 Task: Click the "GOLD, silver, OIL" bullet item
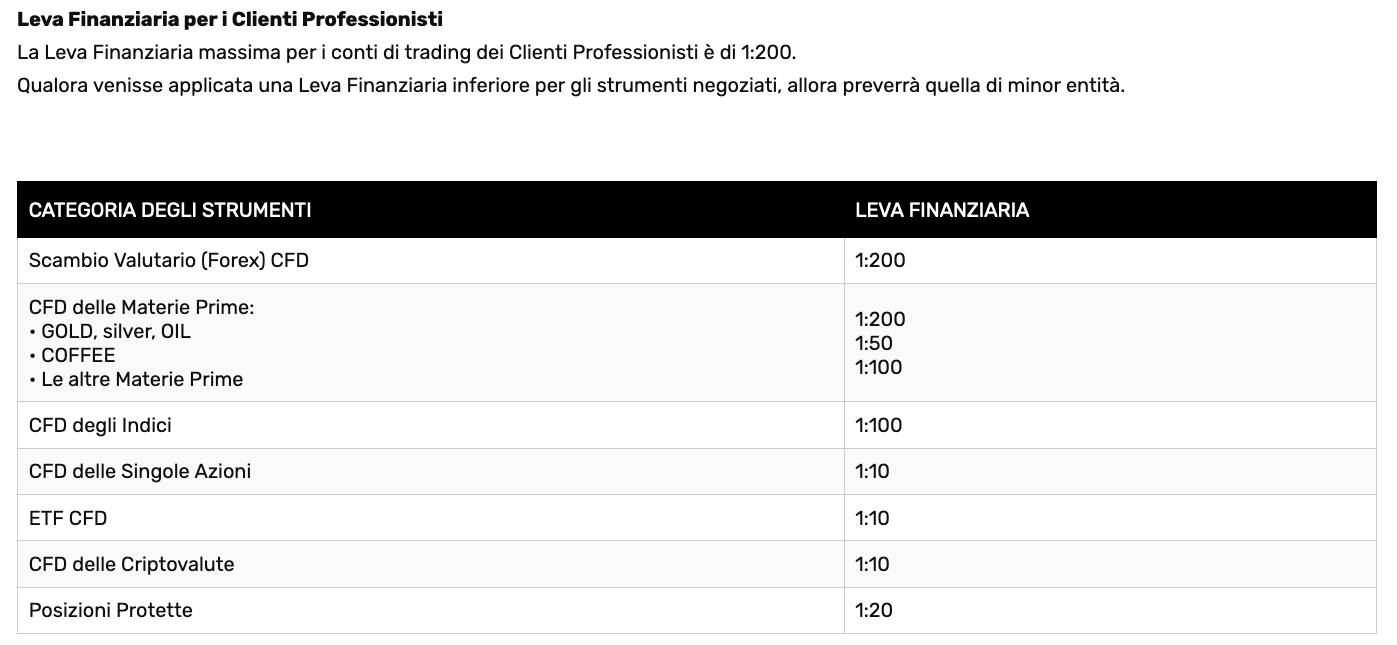tap(116, 331)
